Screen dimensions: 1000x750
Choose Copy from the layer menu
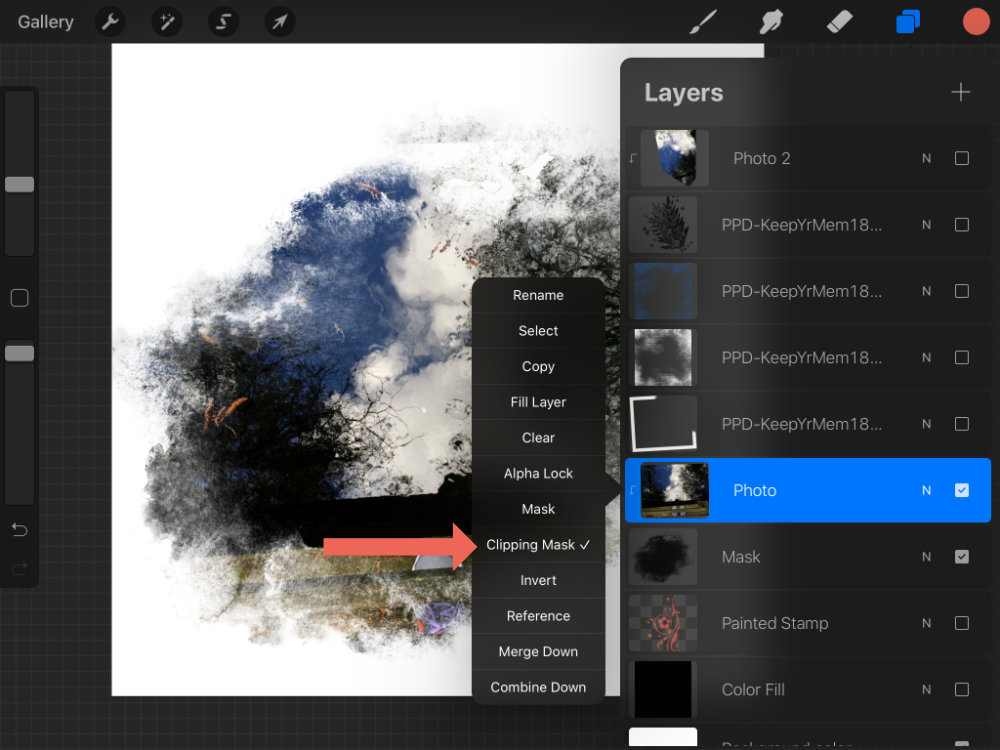(538, 367)
